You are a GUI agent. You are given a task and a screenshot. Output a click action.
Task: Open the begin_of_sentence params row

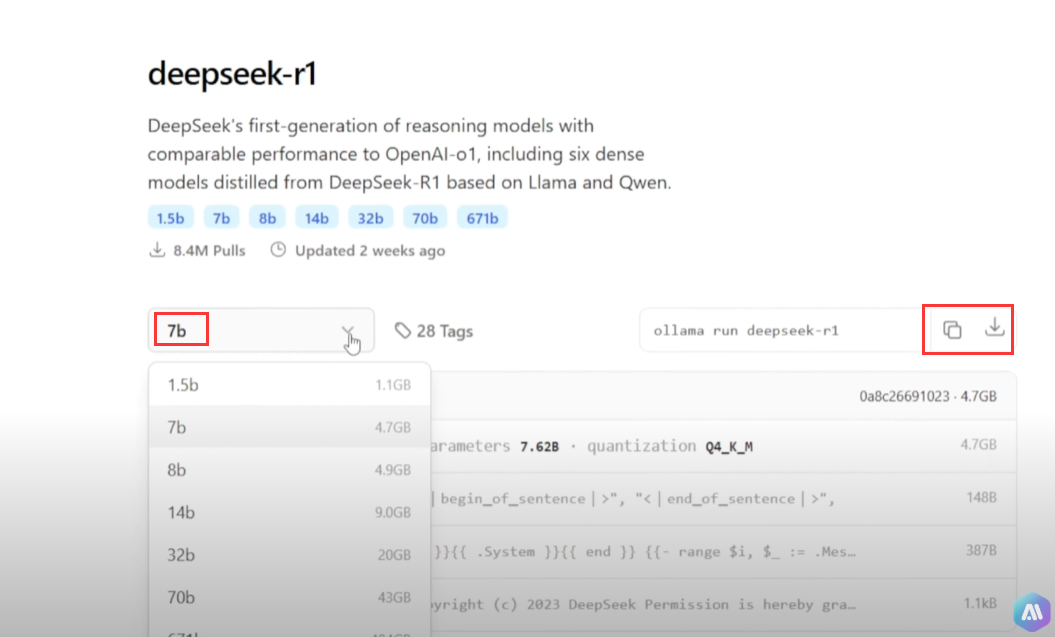pyautogui.click(x=723, y=498)
